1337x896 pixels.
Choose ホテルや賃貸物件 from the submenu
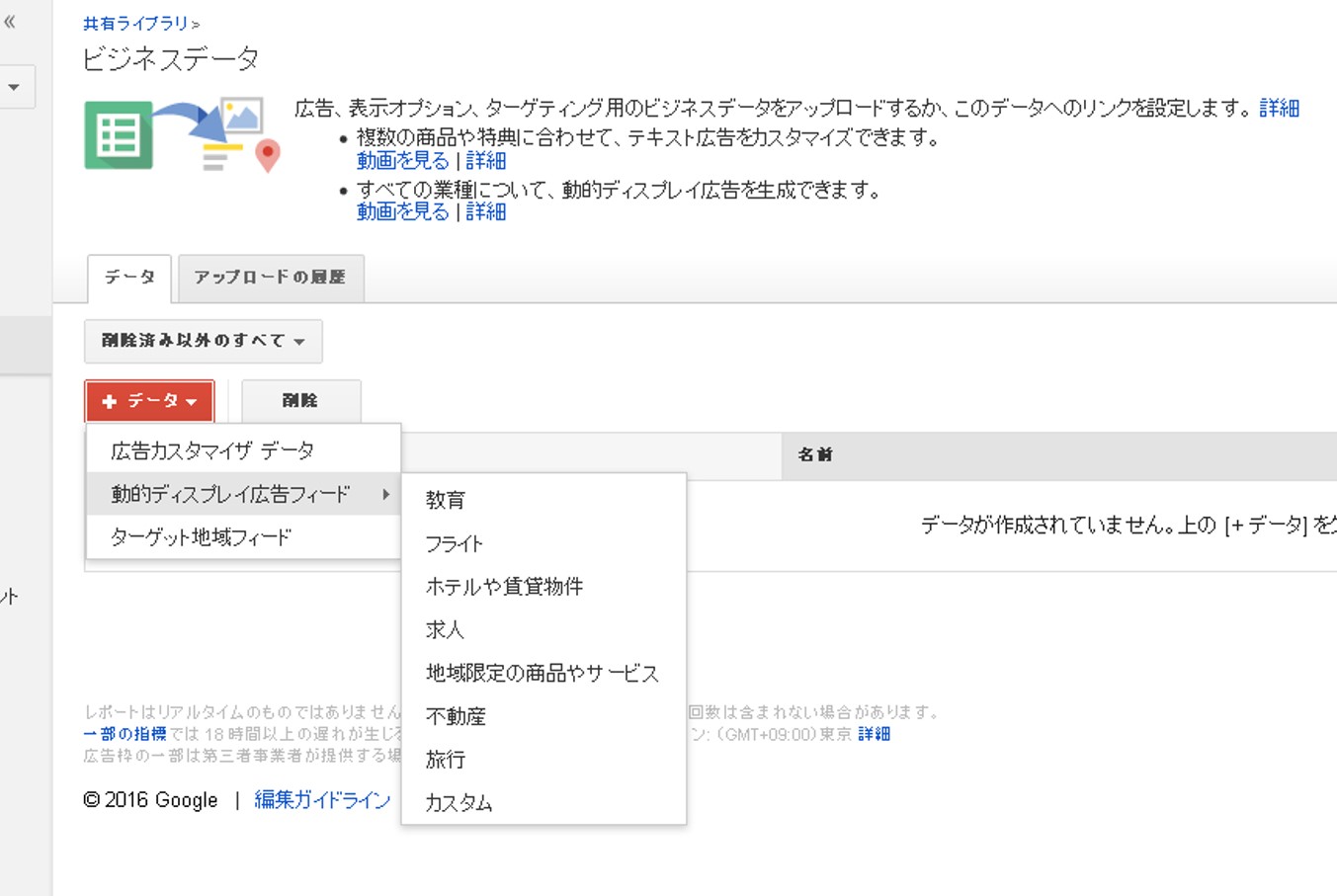(x=543, y=587)
